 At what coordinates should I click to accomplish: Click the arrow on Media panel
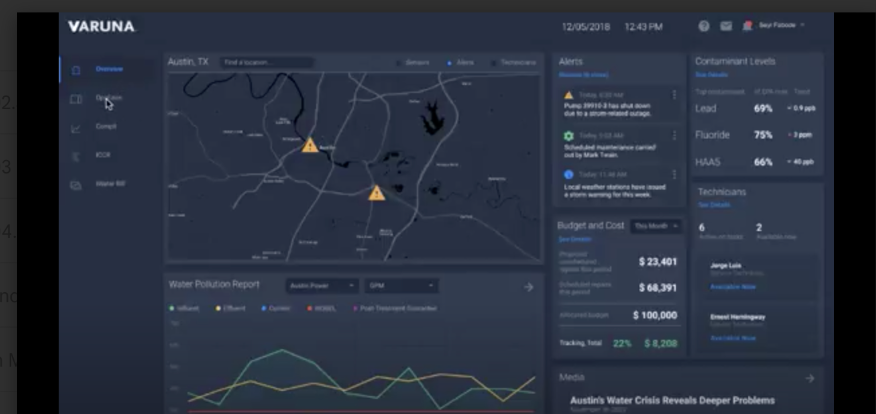[810, 378]
